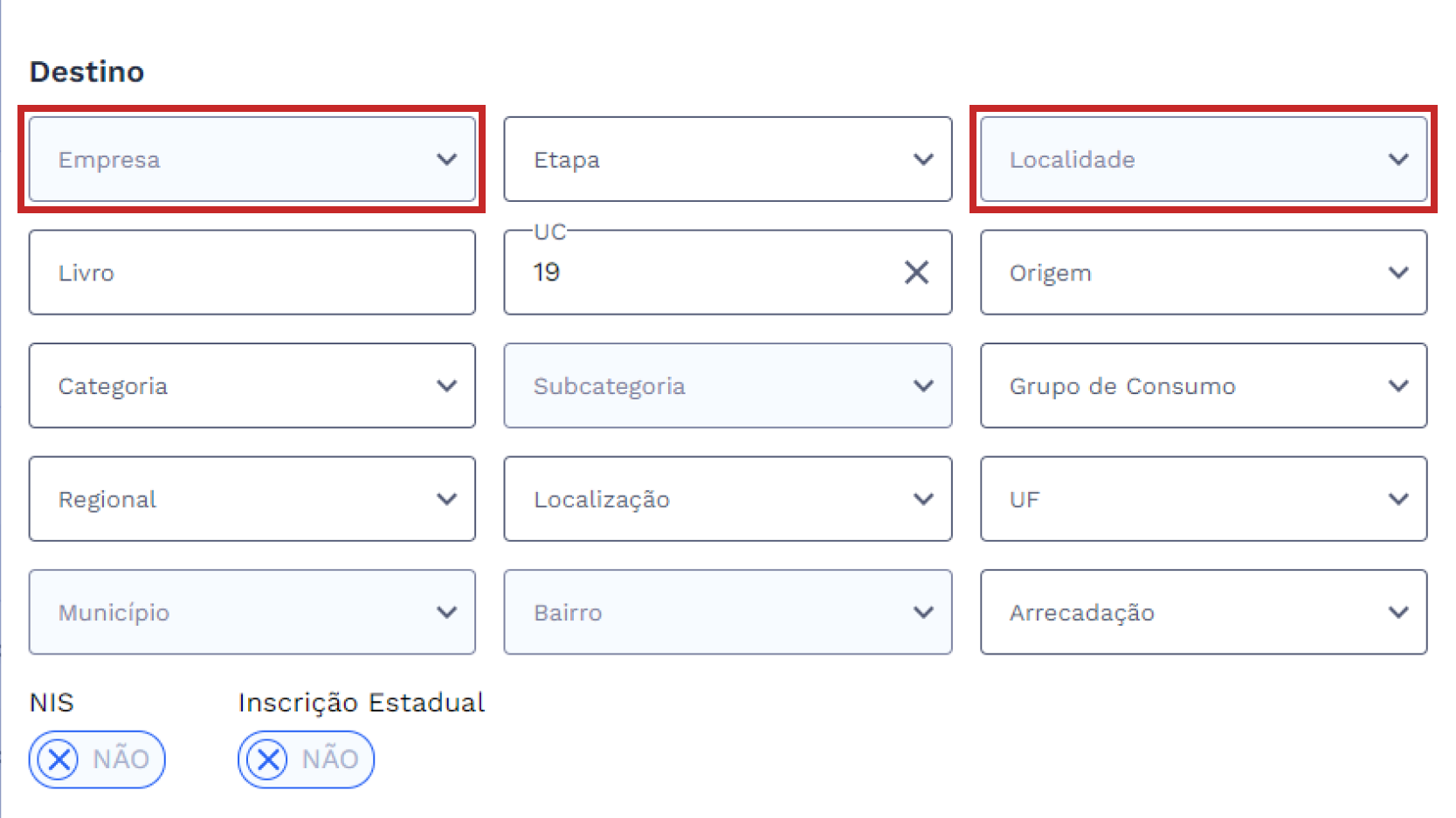Clear the UC field value
The image size is (1456, 818).
[916, 273]
